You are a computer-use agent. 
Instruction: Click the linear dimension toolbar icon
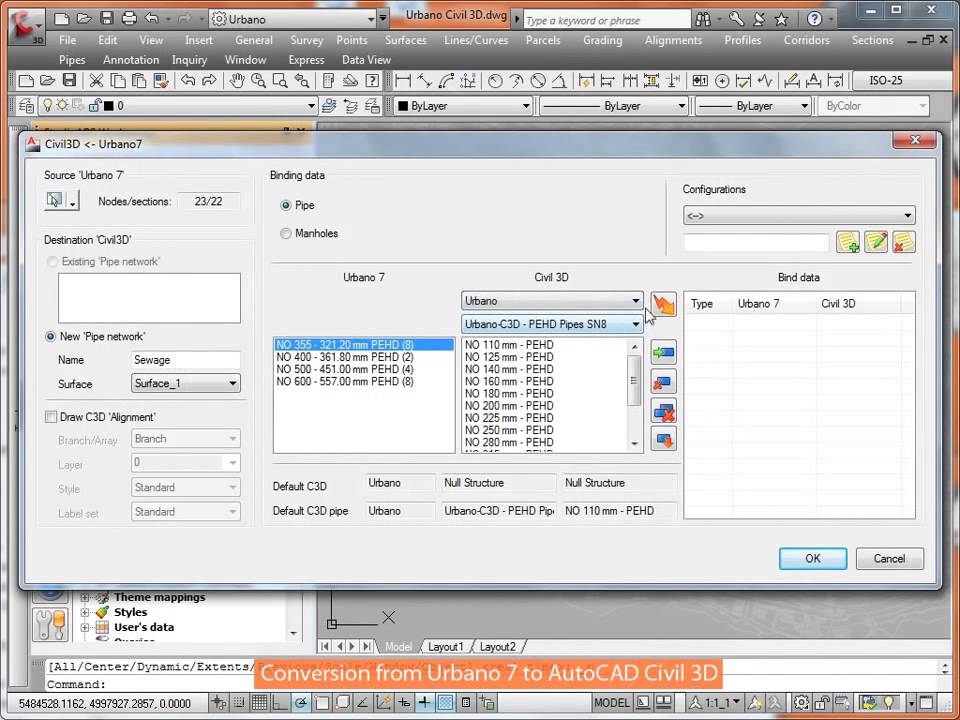click(x=402, y=80)
